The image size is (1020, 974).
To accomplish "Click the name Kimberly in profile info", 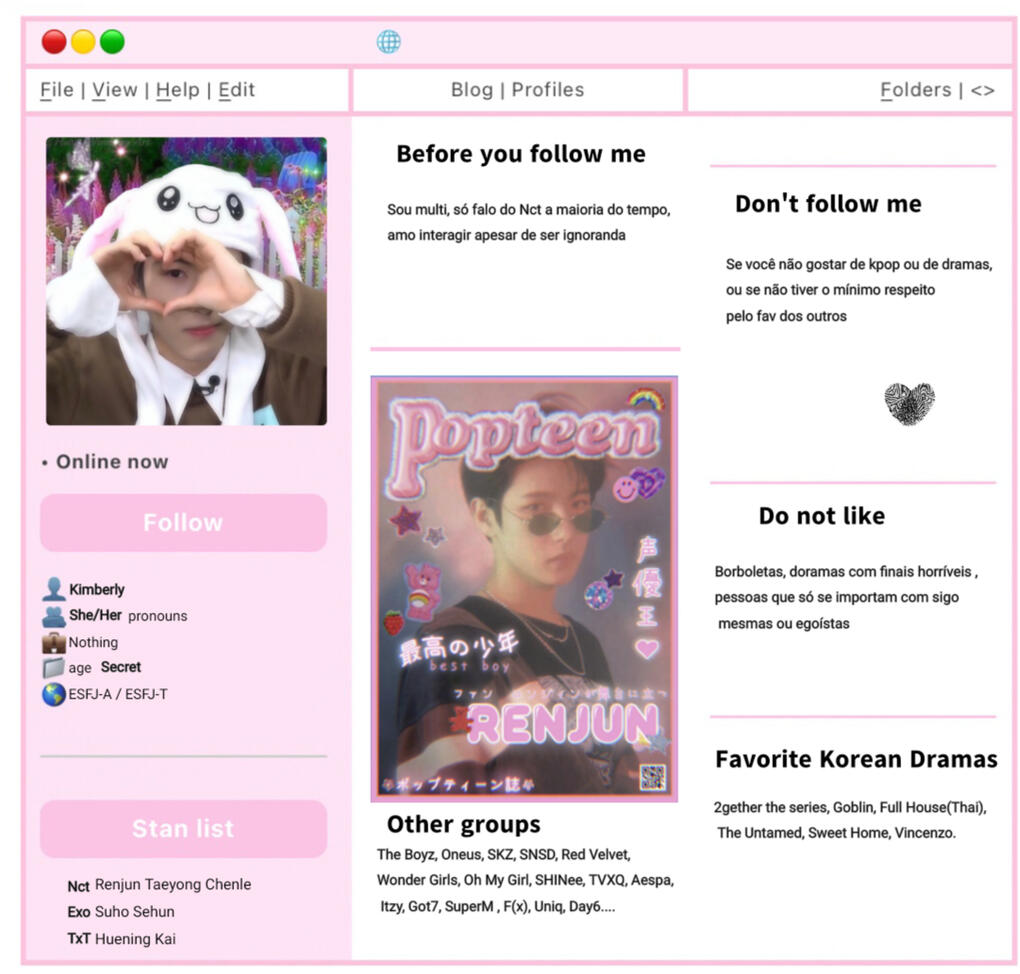I will (x=97, y=589).
